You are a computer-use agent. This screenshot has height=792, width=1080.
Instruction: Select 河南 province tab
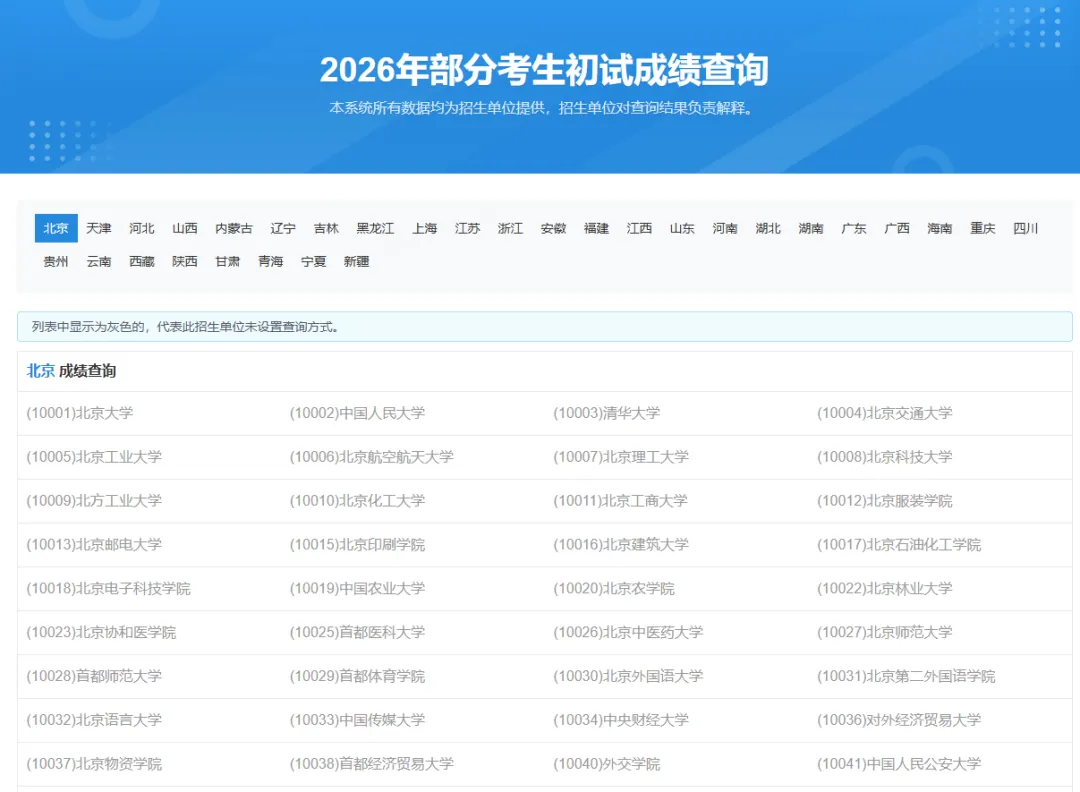tap(725, 228)
